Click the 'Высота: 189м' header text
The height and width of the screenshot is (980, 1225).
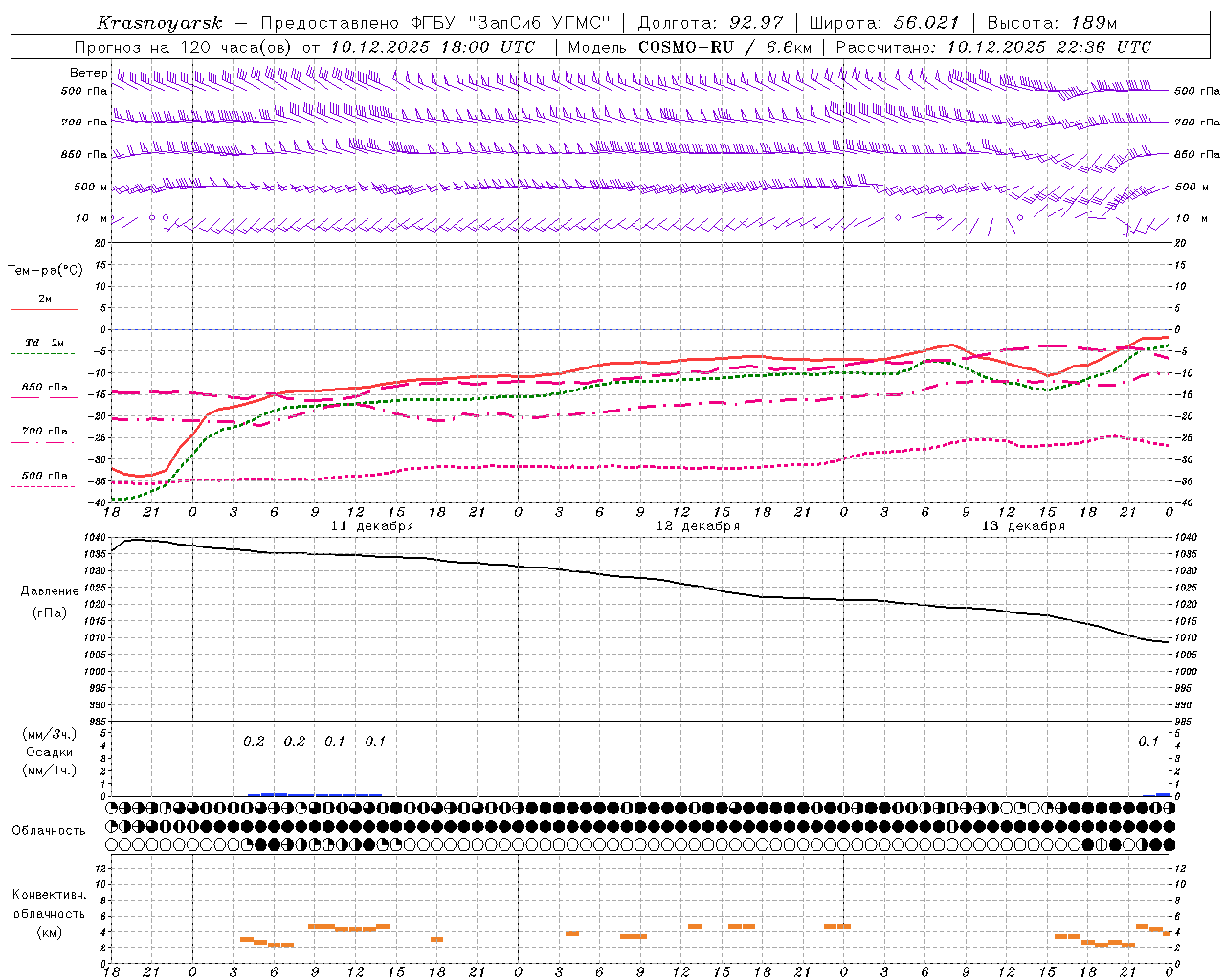pyautogui.click(x=1052, y=23)
